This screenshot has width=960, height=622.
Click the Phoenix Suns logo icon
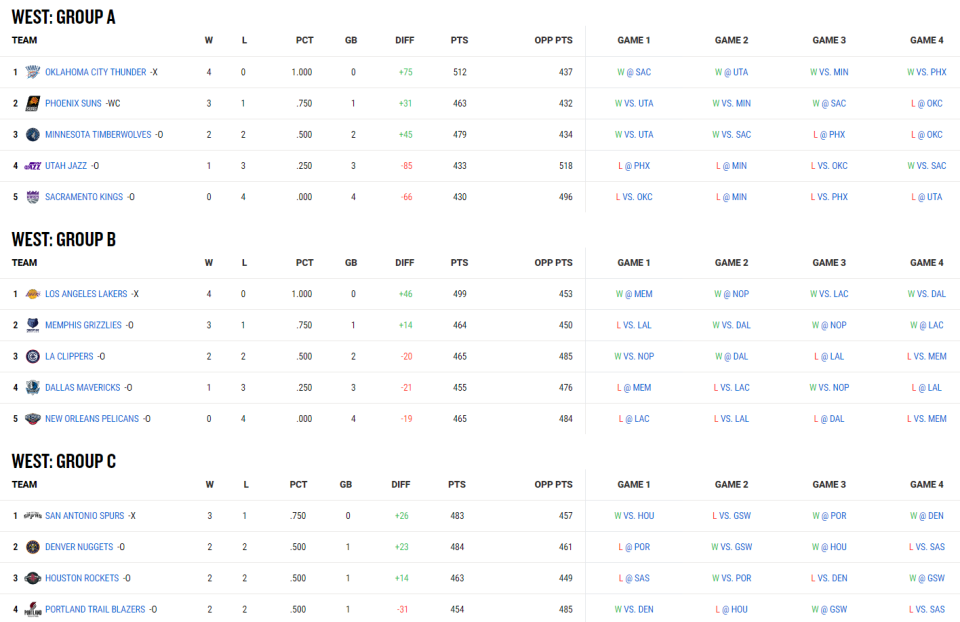pyautogui.click(x=33, y=103)
